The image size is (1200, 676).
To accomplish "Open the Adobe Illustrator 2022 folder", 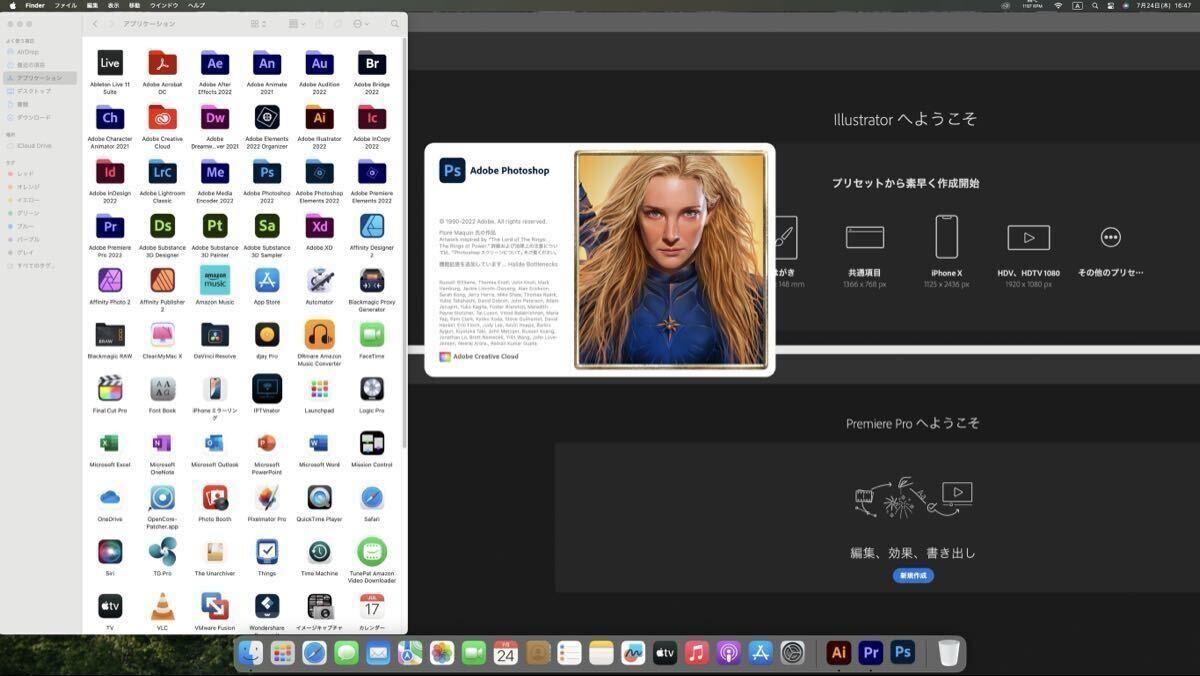I will click(x=319, y=118).
